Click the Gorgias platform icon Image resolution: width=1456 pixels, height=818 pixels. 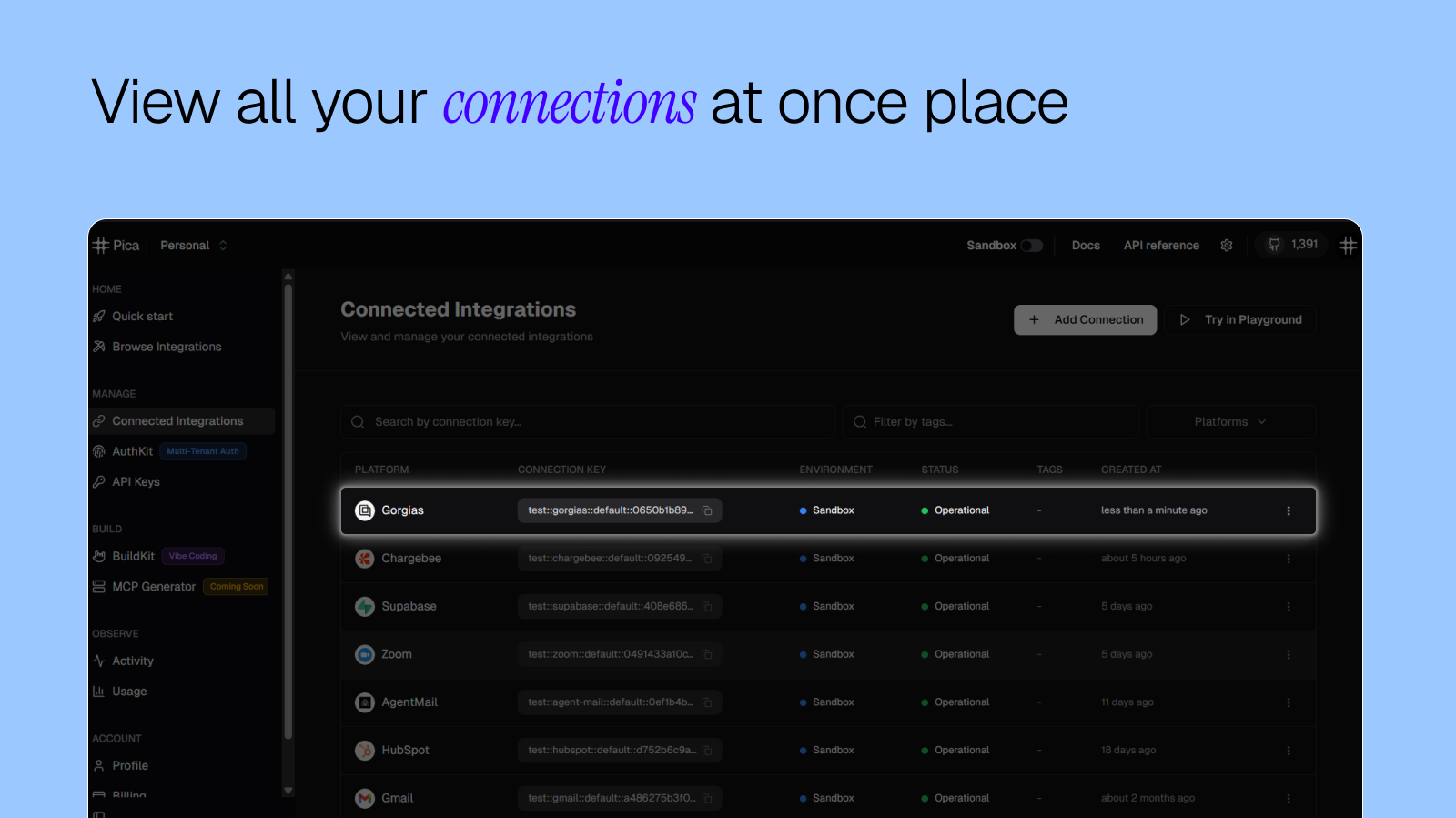(x=365, y=510)
